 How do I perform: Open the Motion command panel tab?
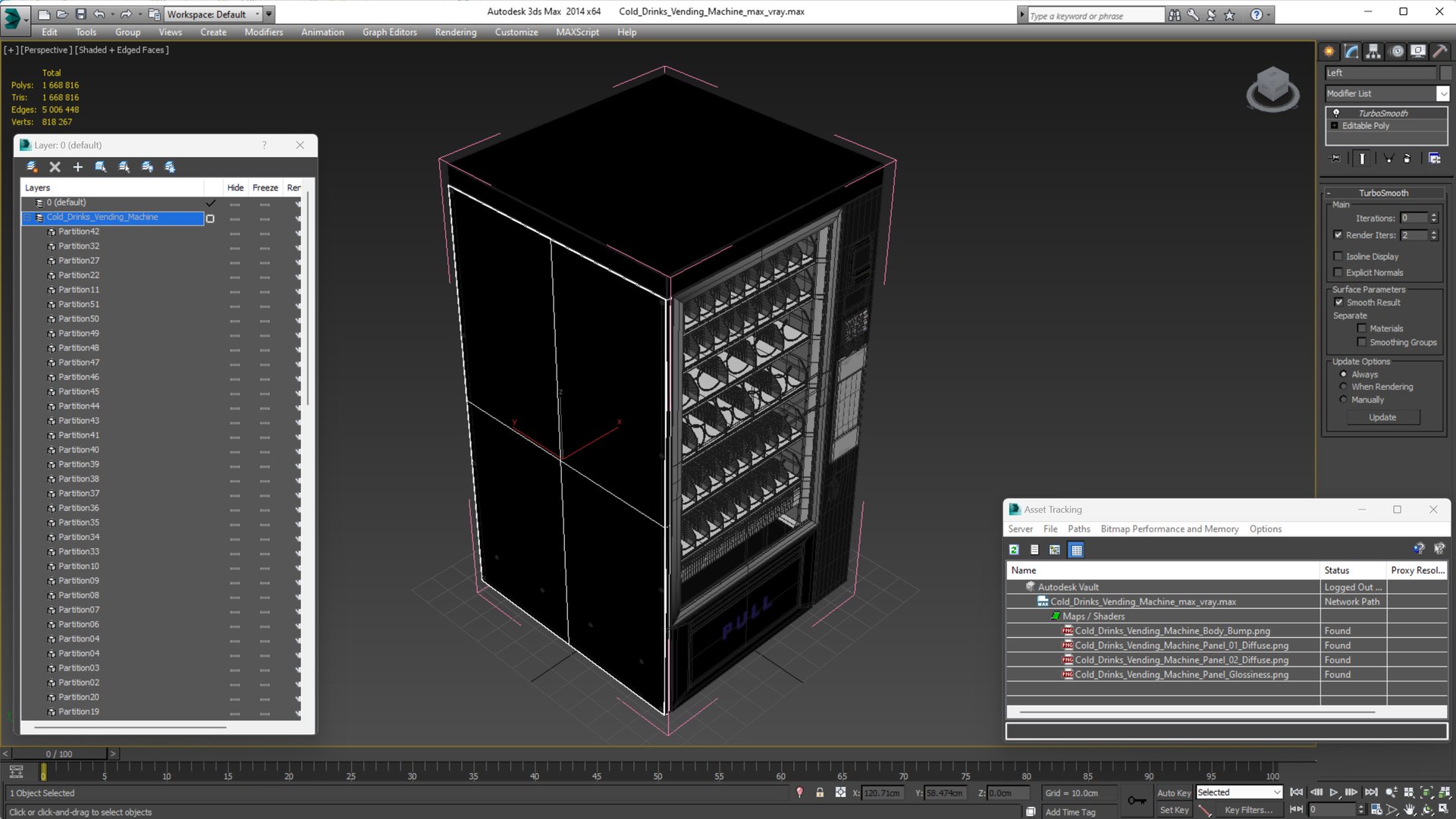1396,52
